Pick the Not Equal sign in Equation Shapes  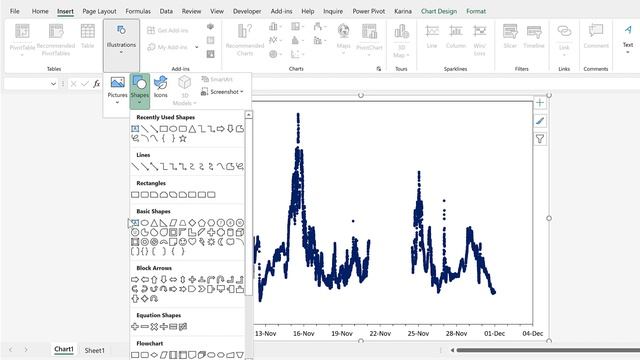[183, 327]
